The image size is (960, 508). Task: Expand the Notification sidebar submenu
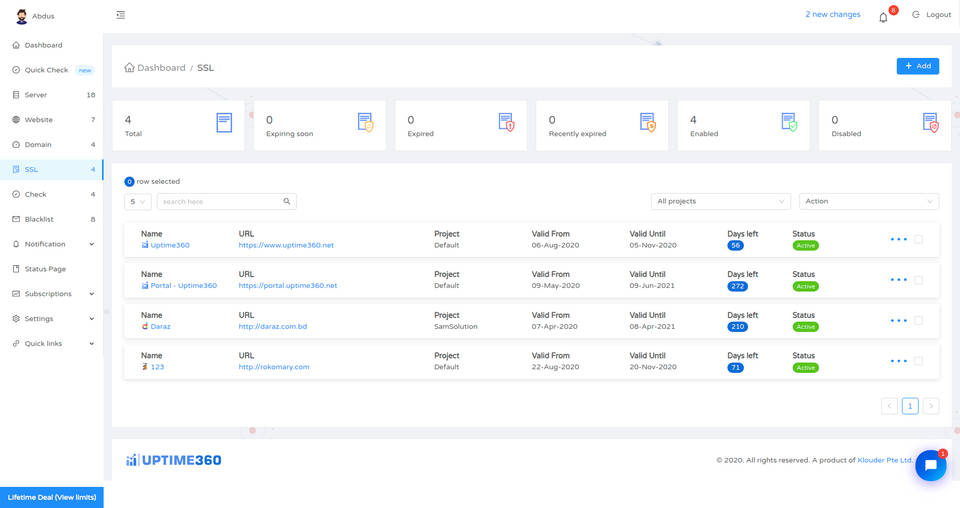52,244
